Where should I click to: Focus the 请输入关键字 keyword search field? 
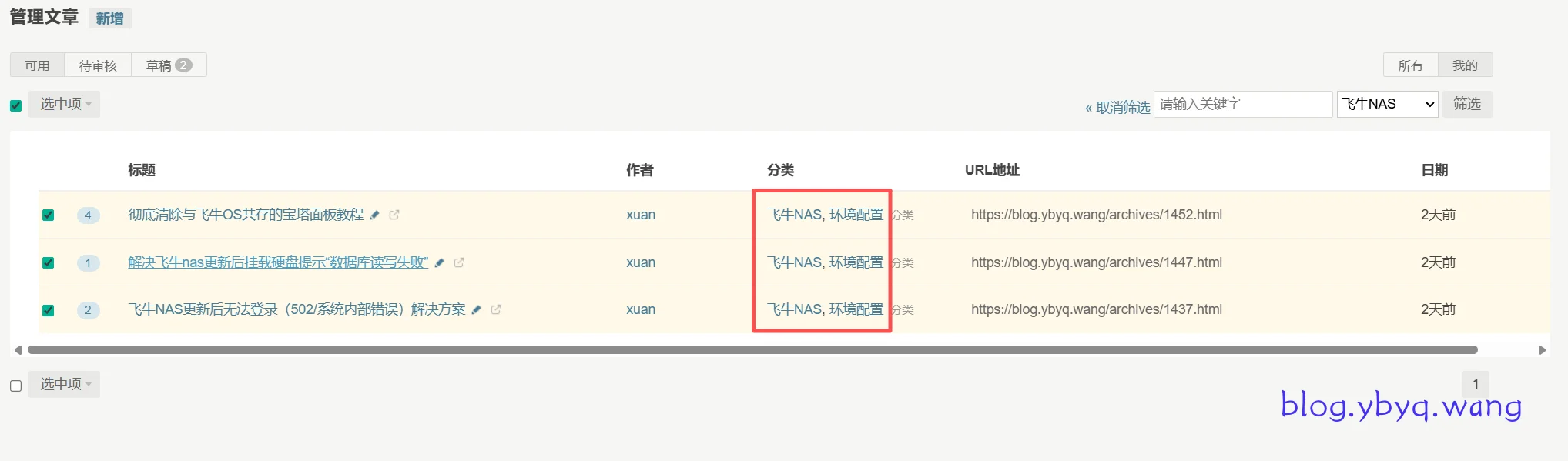[x=1242, y=104]
